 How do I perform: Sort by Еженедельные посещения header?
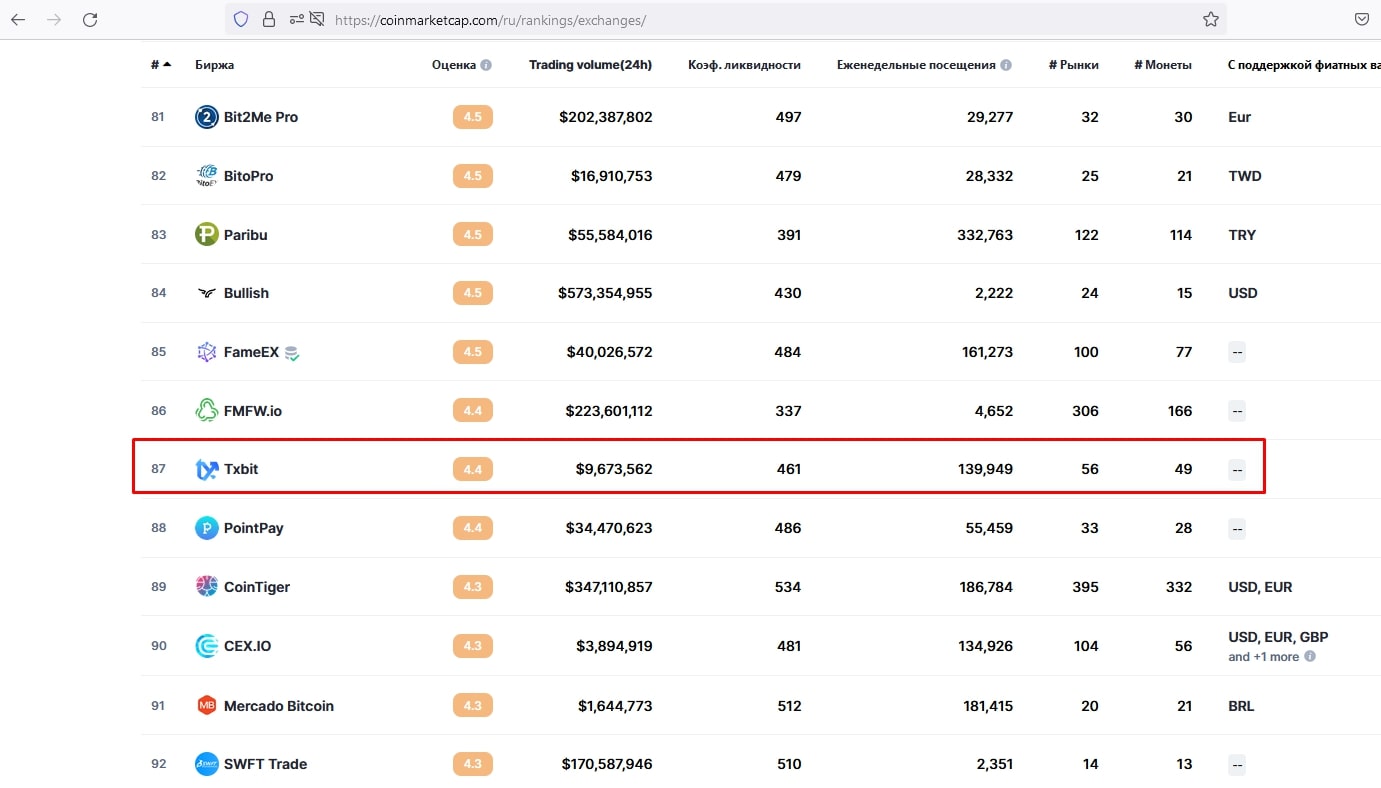(x=916, y=65)
